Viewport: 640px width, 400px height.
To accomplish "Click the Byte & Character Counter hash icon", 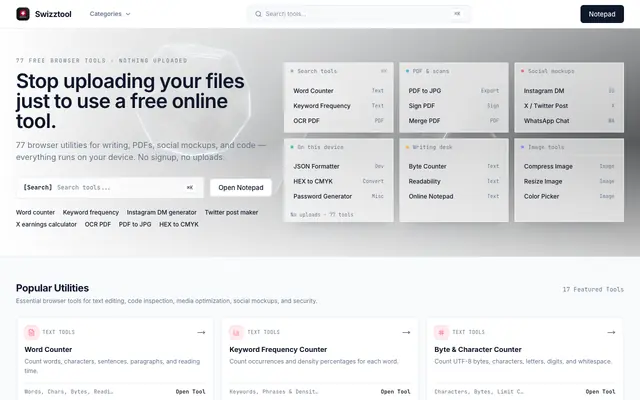I will 441,332.
